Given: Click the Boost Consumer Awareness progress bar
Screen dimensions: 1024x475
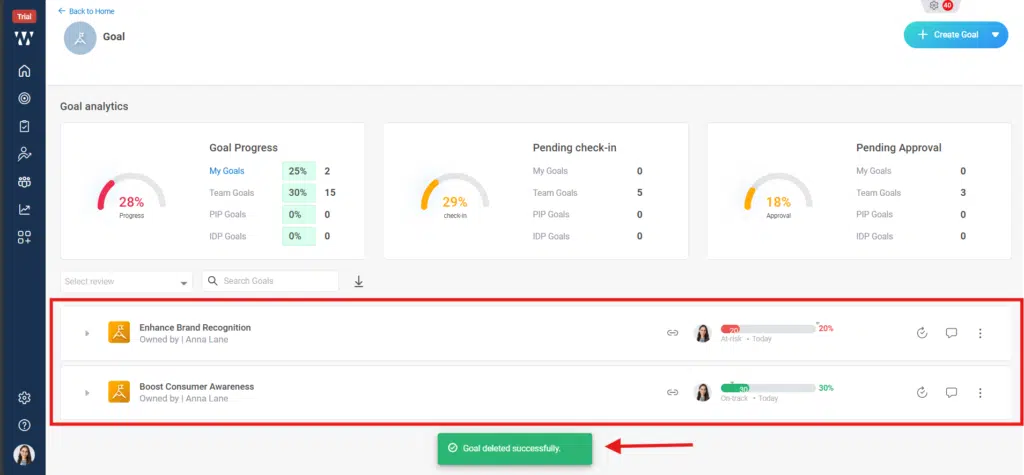Looking at the screenshot, I should tap(767, 388).
